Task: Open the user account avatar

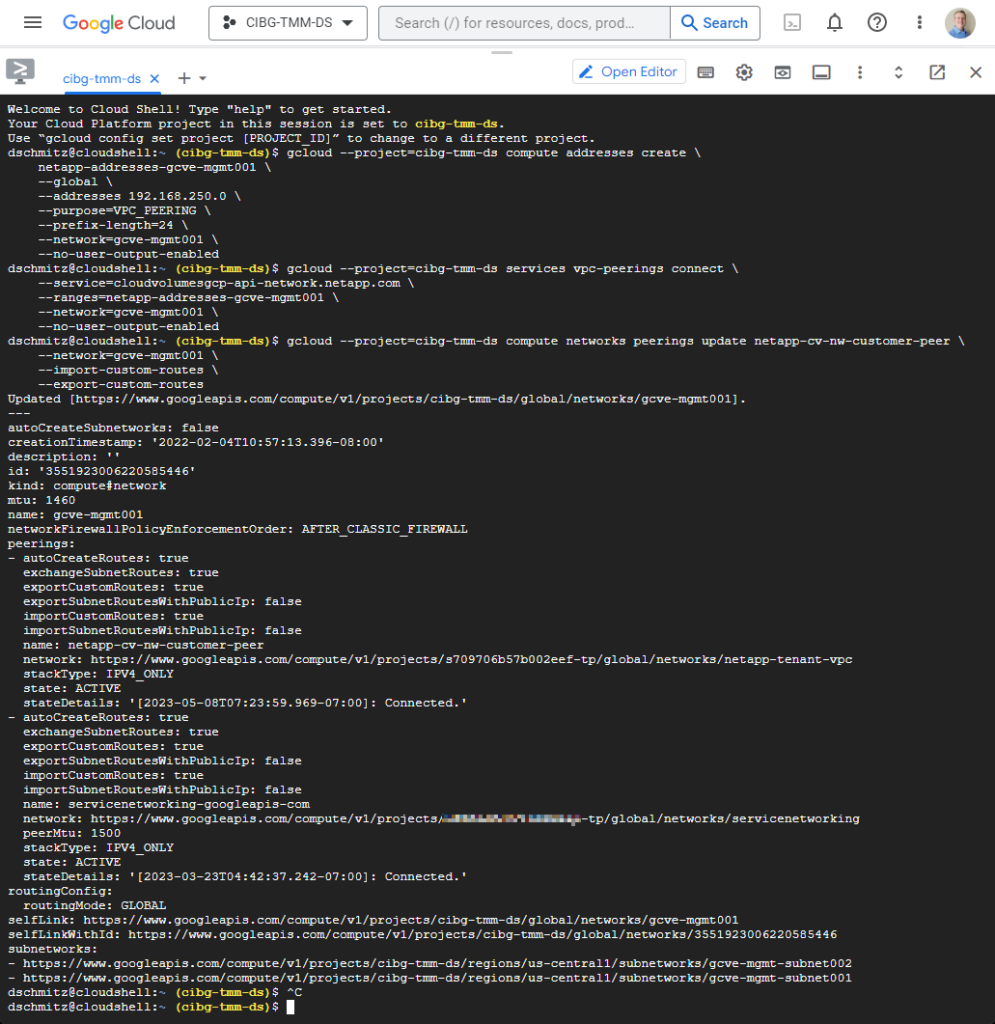Action: click(x=960, y=23)
